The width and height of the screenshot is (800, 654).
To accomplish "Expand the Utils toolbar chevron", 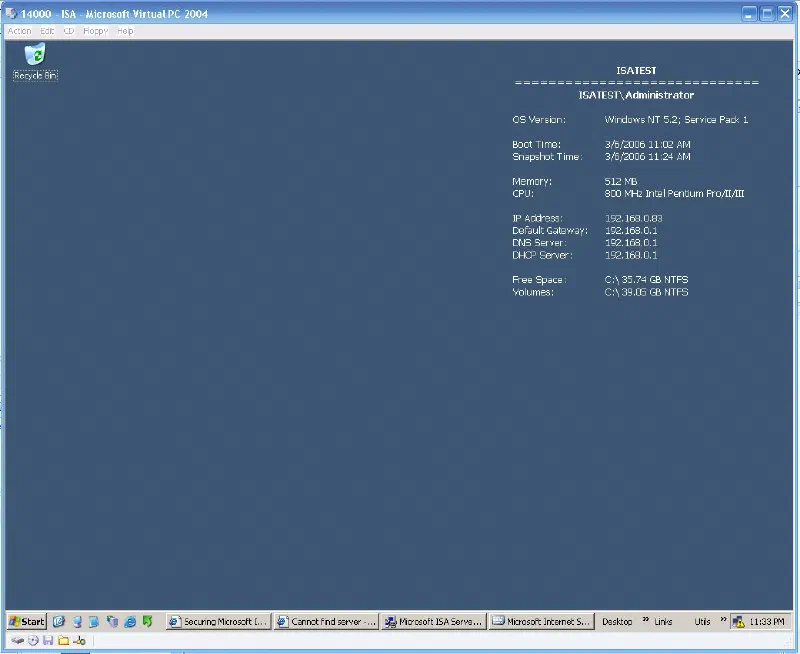I will pyautogui.click(x=723, y=619).
